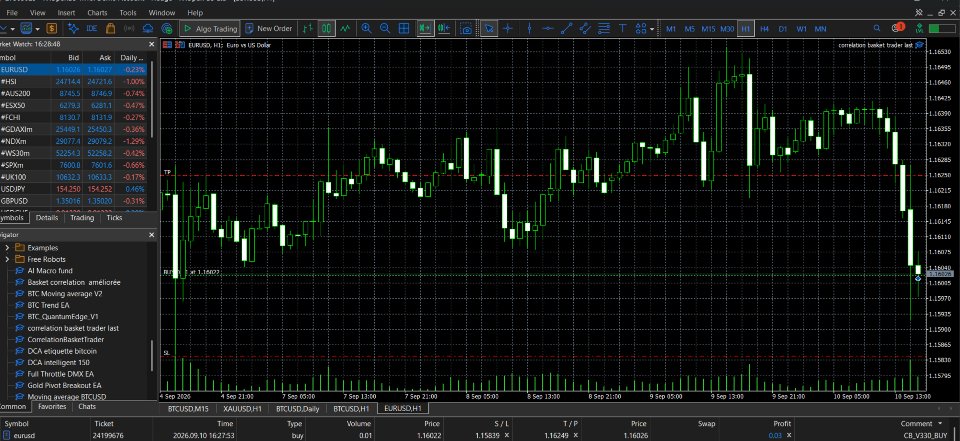Switch chart timeframe to MN
The width and height of the screenshot is (960, 441).
click(x=820, y=29)
